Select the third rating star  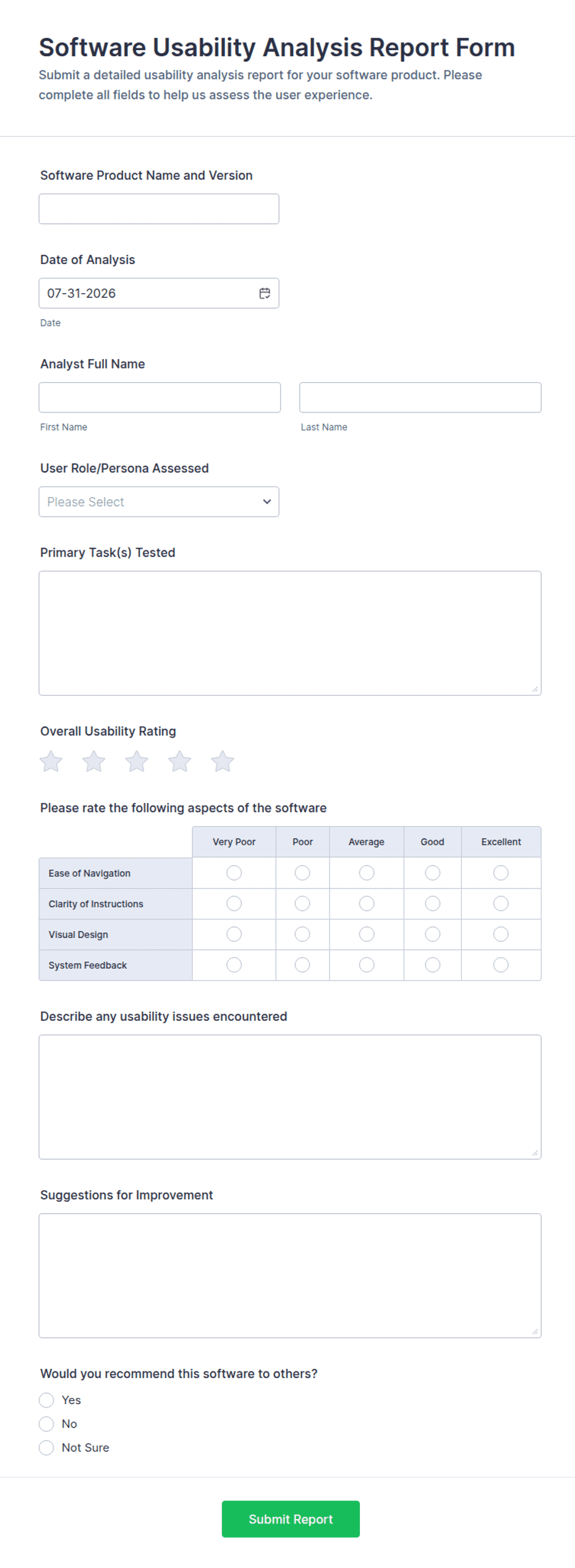[x=137, y=761]
